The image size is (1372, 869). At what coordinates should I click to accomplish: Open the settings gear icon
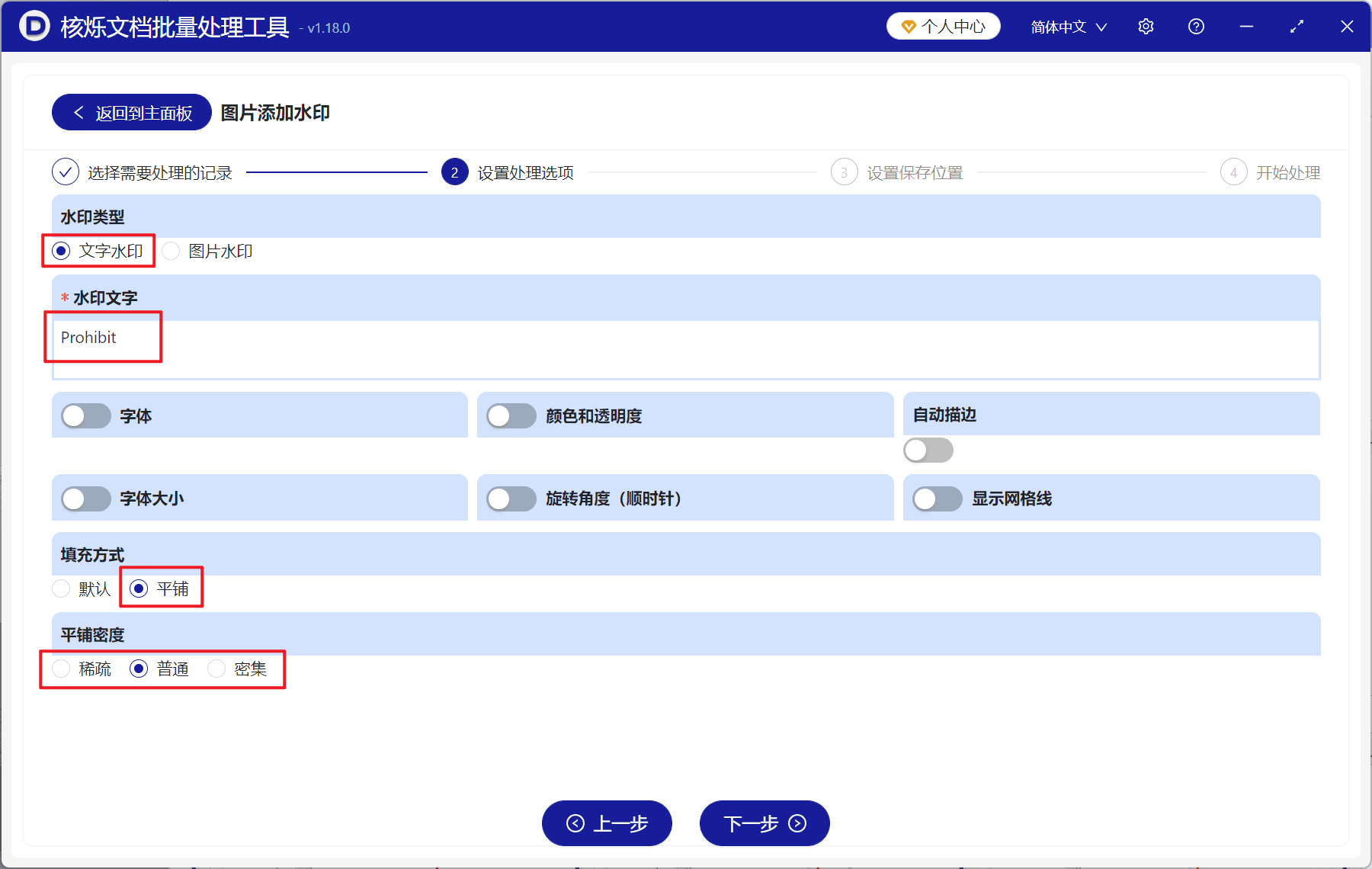pos(1146,26)
